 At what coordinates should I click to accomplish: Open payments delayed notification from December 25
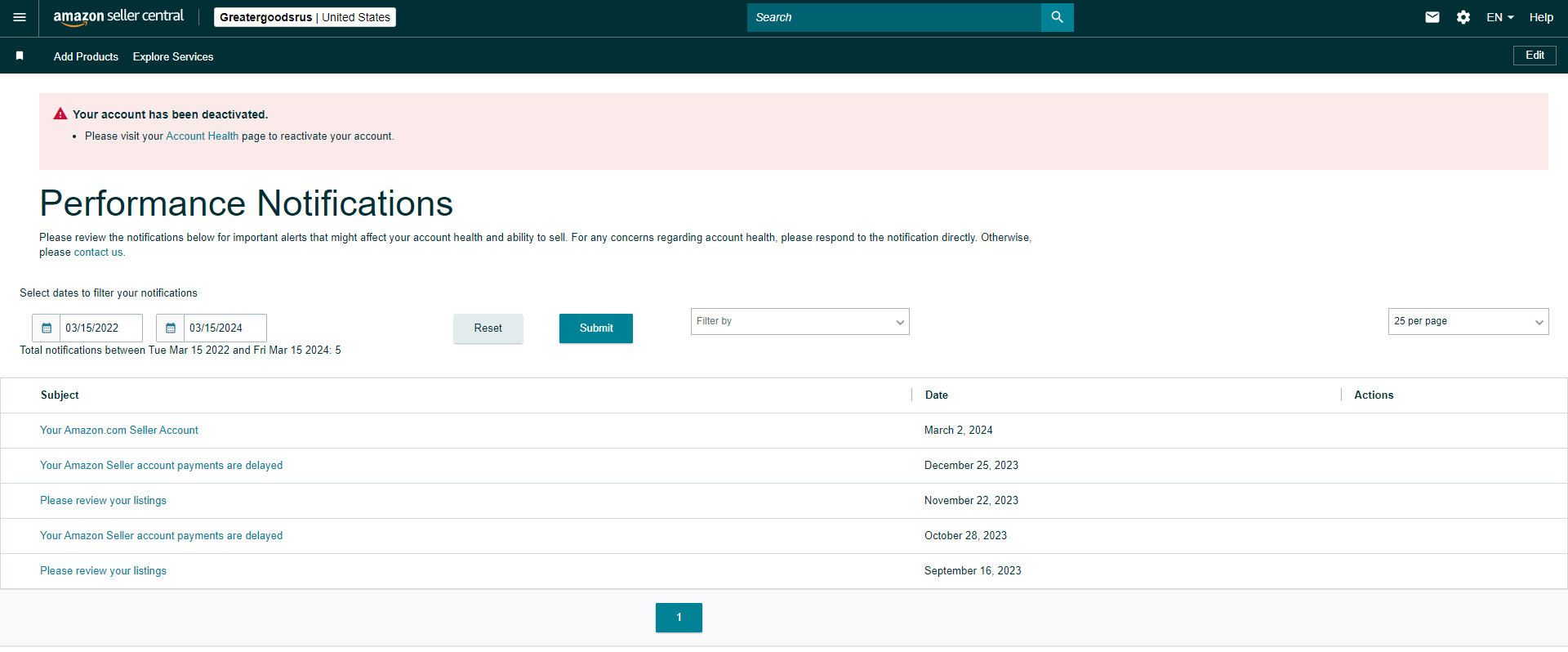point(162,465)
